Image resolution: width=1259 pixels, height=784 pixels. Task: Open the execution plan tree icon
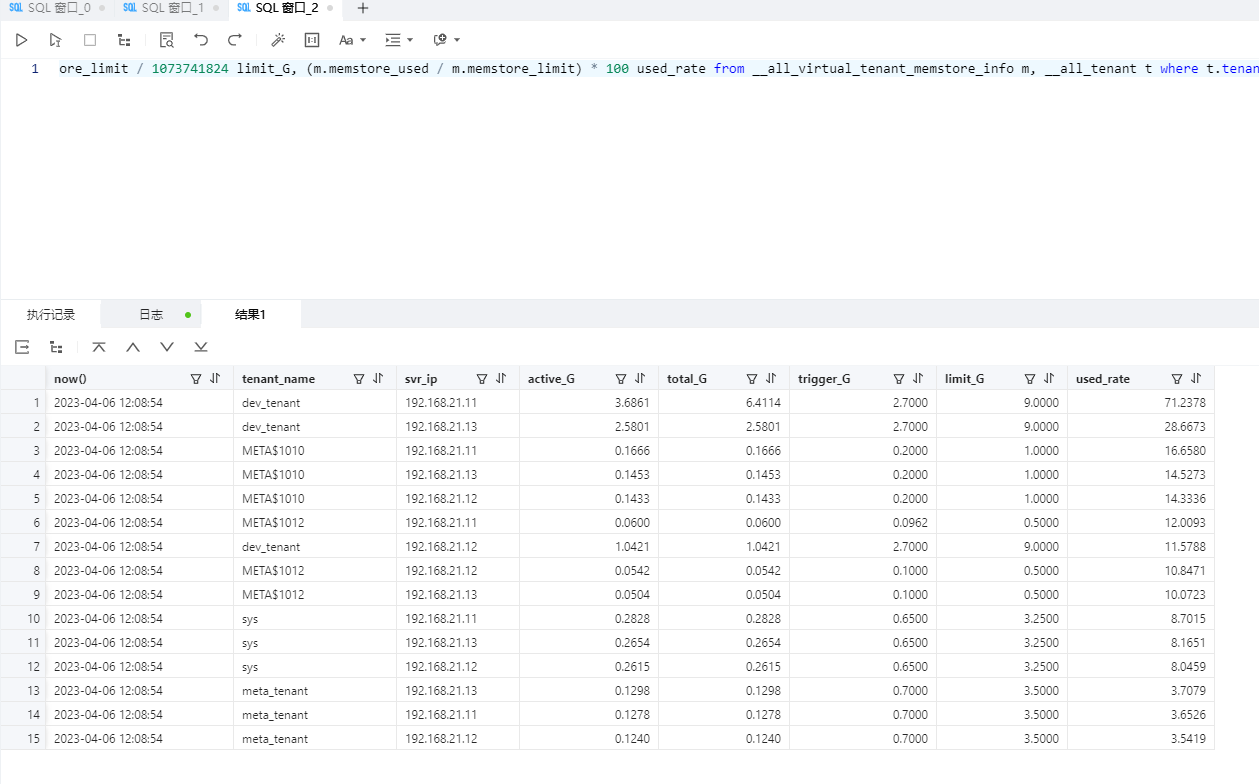(x=124, y=40)
